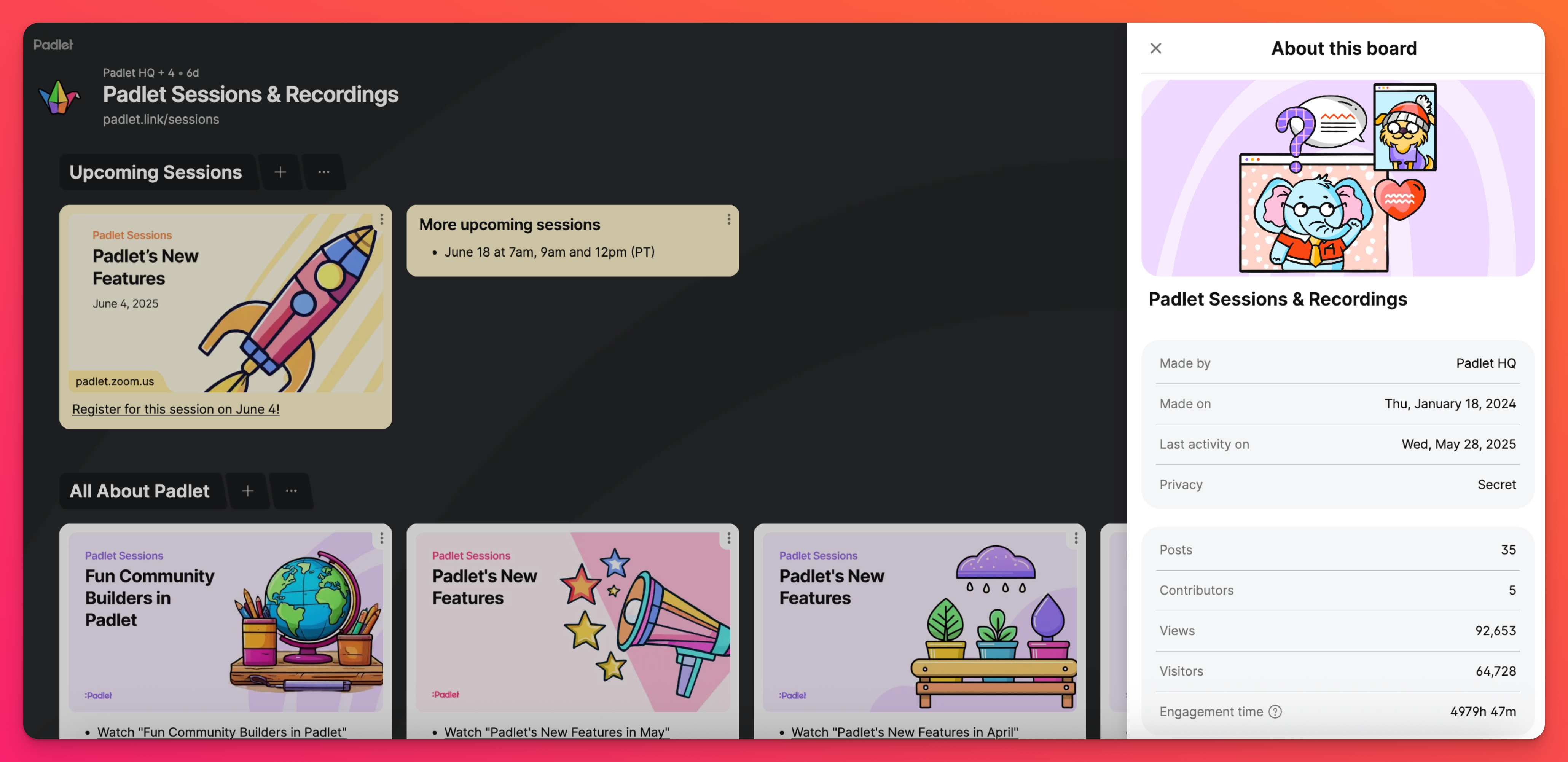This screenshot has width=1568, height=762.
Task: Open options for More upcoming sessions post
Action: pyautogui.click(x=728, y=219)
